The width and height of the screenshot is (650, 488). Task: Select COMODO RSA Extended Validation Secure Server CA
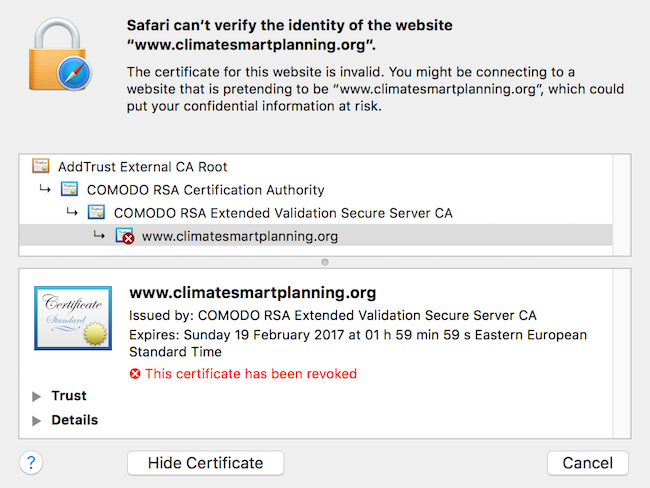click(x=283, y=213)
